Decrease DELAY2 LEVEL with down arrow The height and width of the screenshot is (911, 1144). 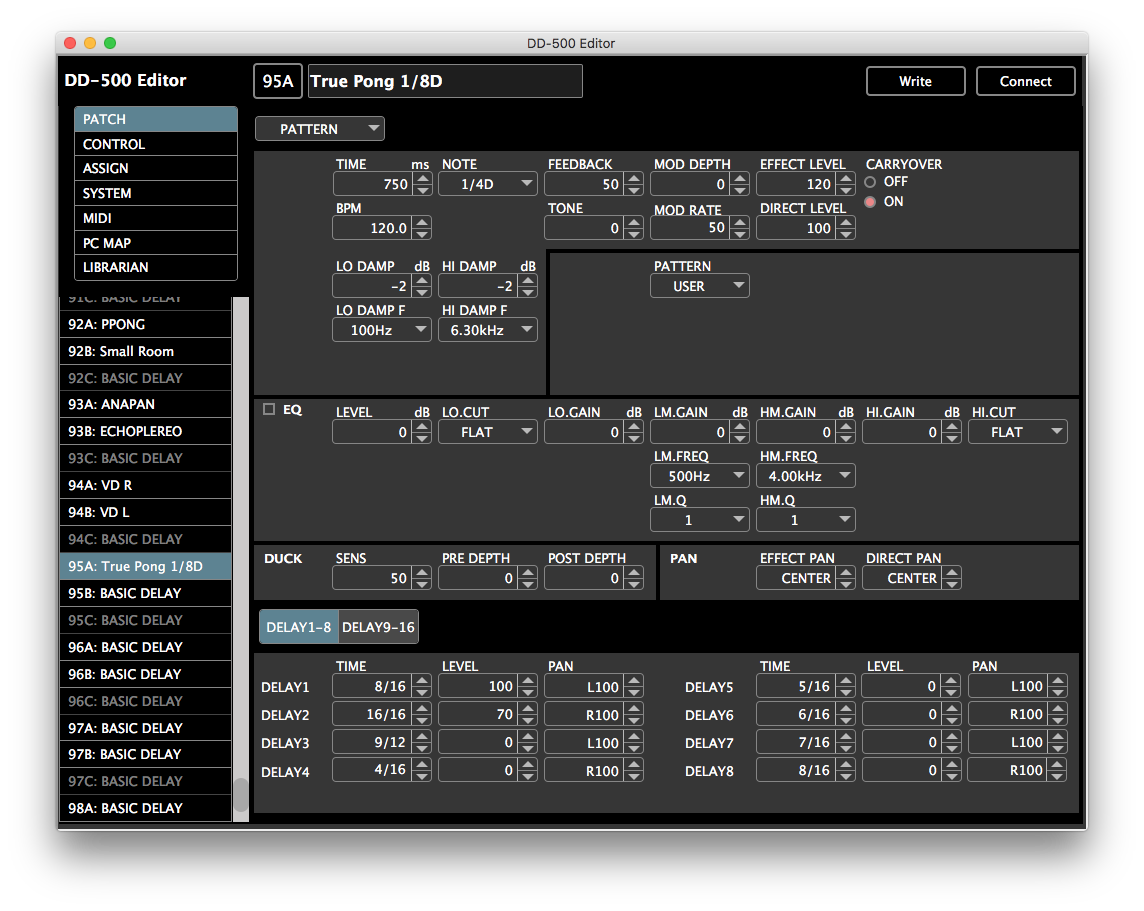(x=528, y=720)
